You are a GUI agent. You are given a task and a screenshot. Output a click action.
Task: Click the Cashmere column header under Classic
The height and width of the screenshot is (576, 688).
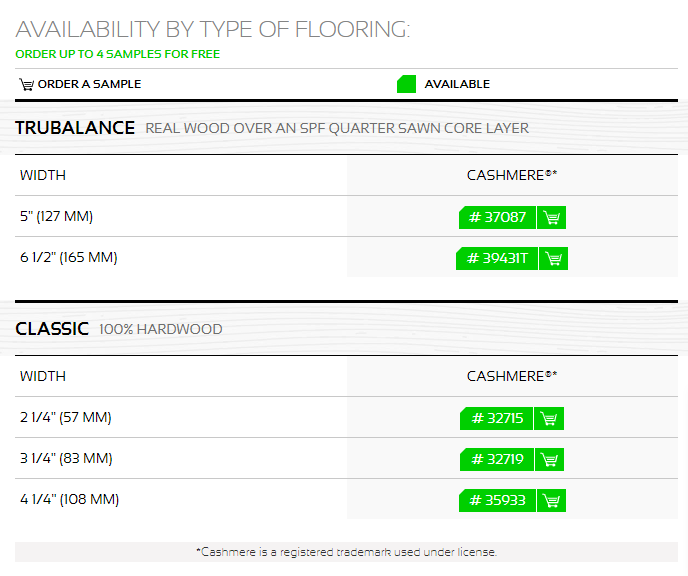click(512, 376)
